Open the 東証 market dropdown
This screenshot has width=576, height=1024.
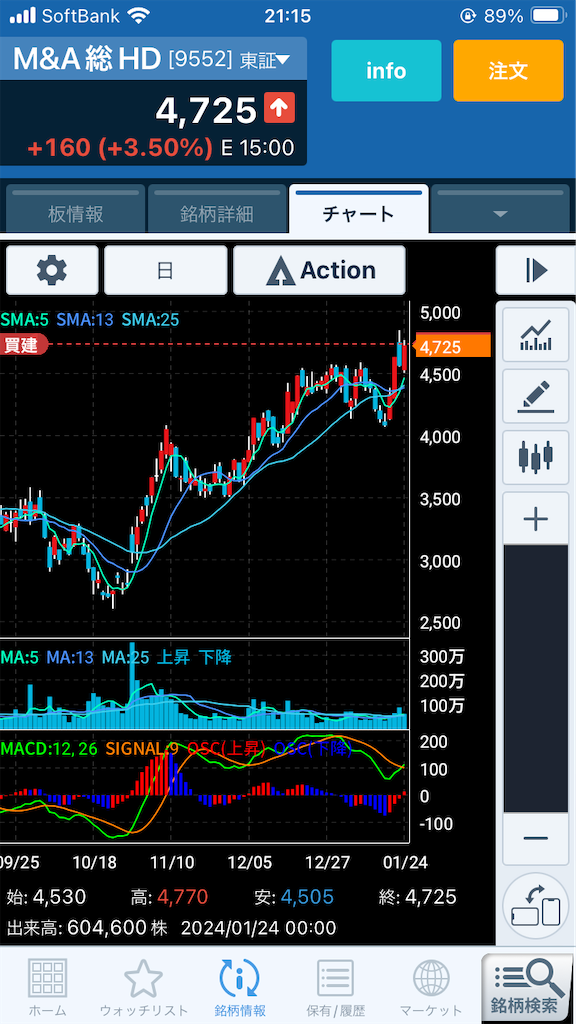point(264,59)
